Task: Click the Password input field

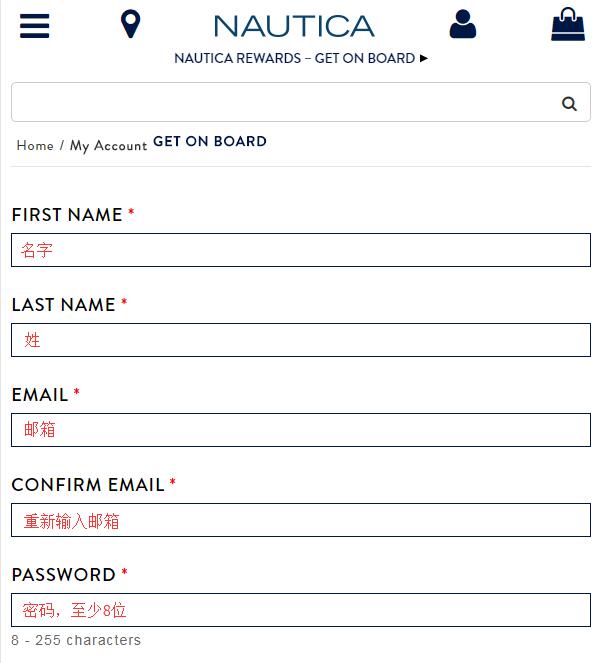Action: [x=301, y=610]
